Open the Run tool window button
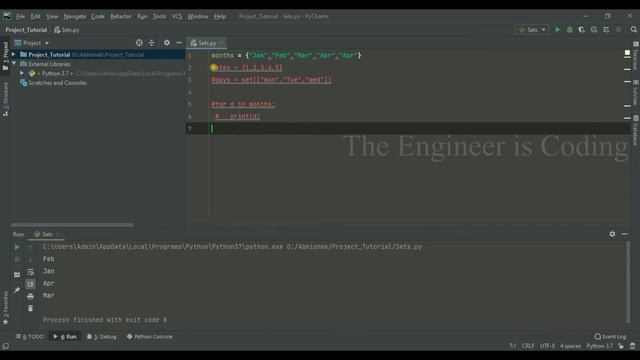Screen dimensions: 640x360 [65, 337]
